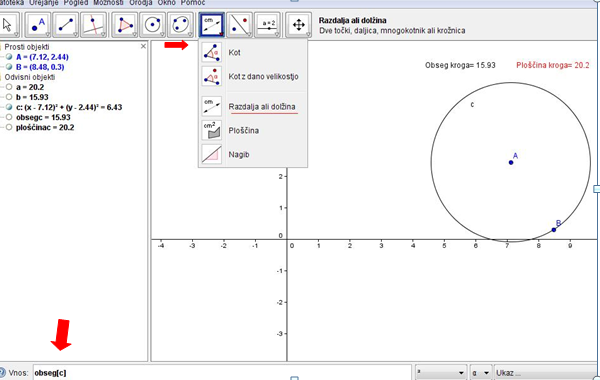600x380 pixels.
Task: Click point B on the circle
Action: tap(554, 230)
